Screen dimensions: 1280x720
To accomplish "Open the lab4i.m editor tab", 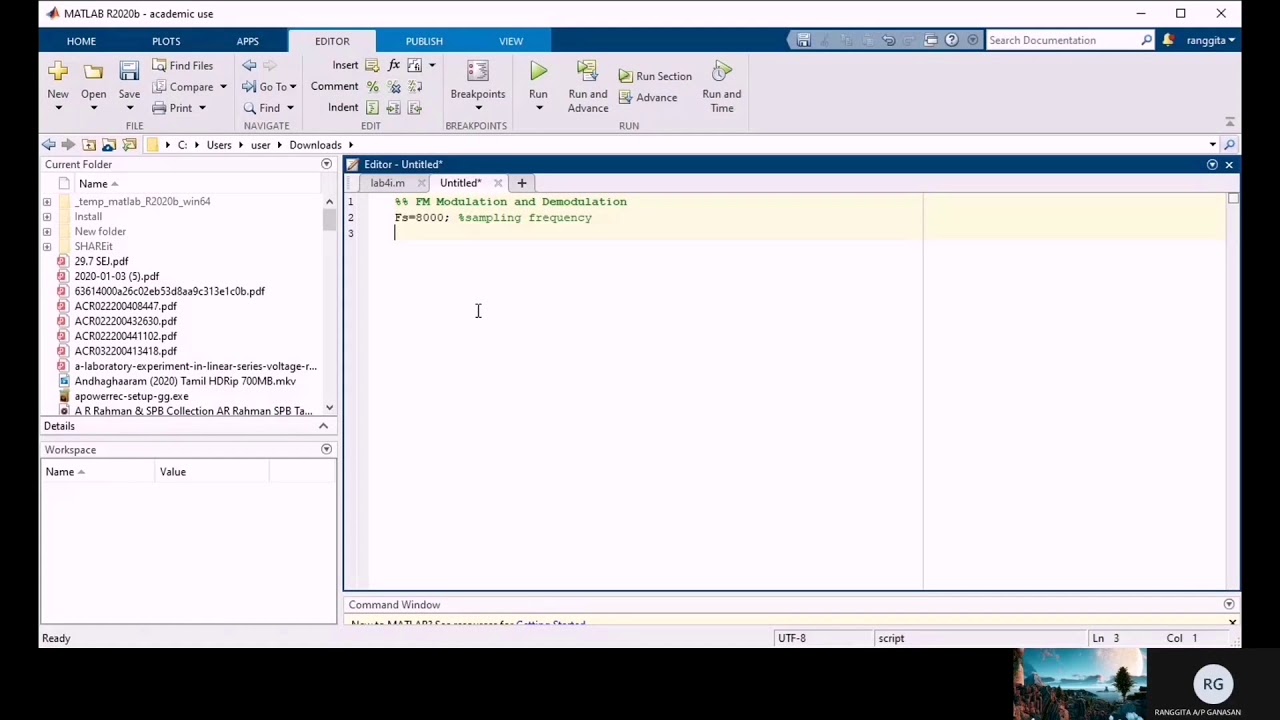I will pyautogui.click(x=387, y=183).
